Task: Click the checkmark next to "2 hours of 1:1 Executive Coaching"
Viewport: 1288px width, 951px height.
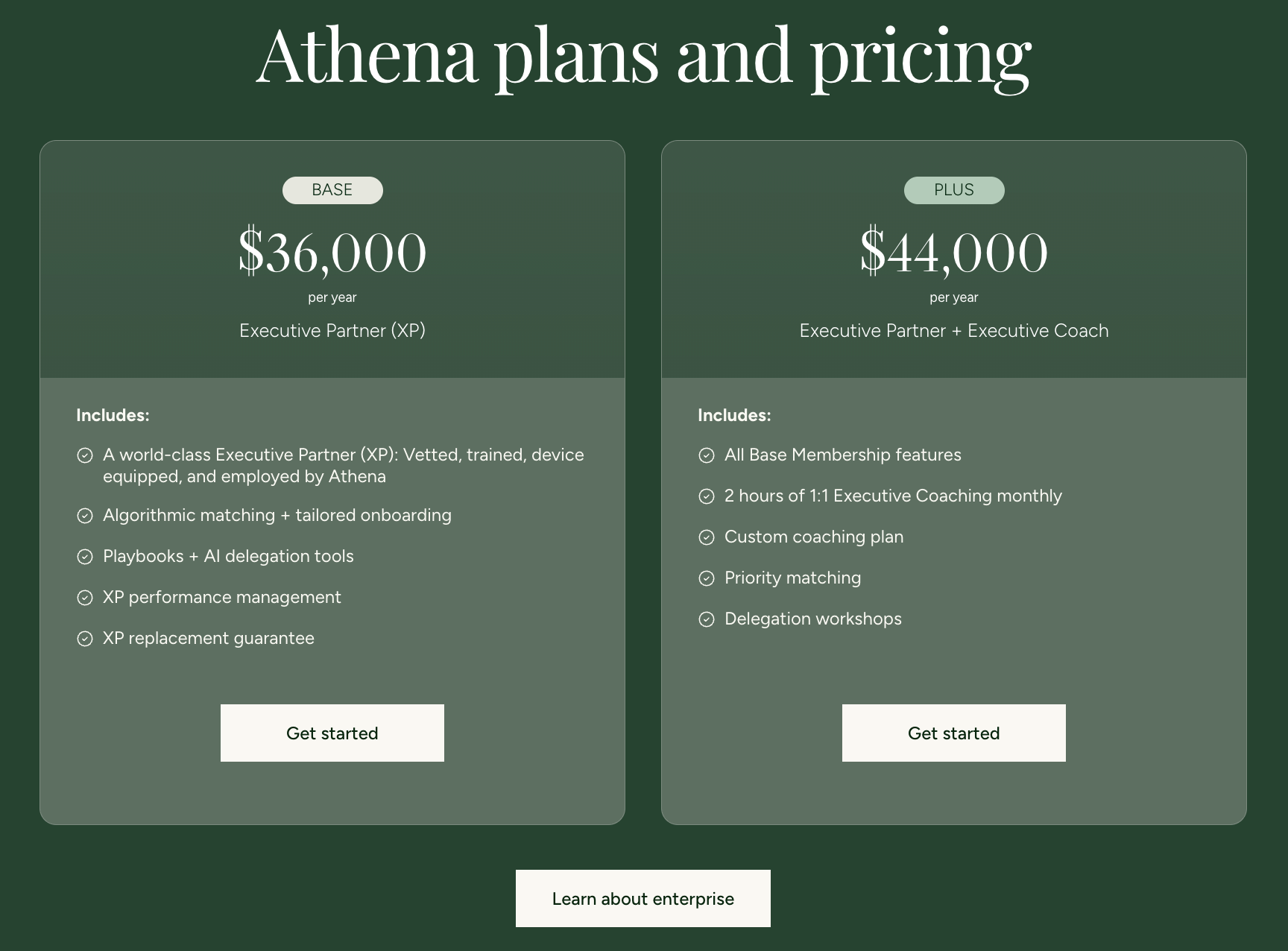Action: coord(707,496)
